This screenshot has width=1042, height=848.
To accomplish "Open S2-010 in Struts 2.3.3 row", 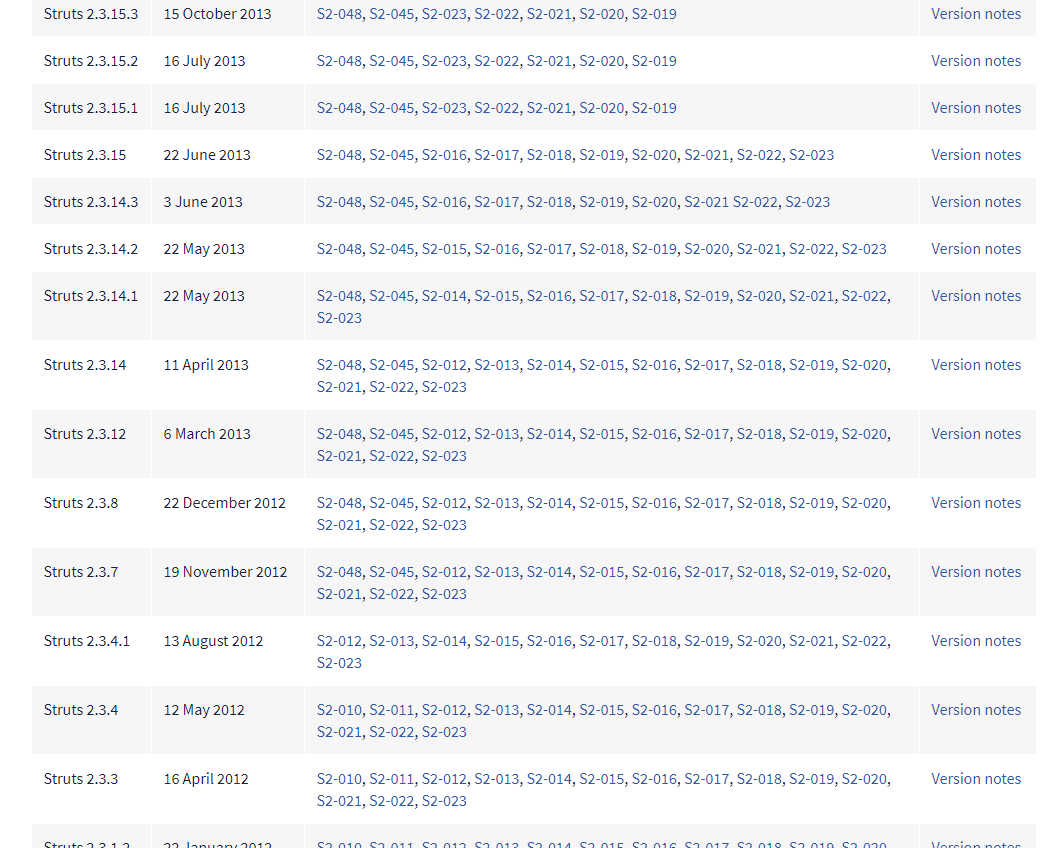I will (340, 779).
